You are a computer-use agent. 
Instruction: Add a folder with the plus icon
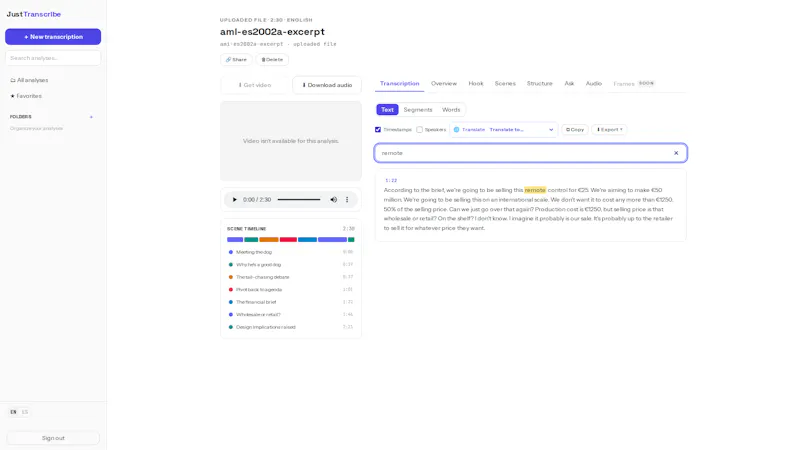pyautogui.click(x=91, y=117)
